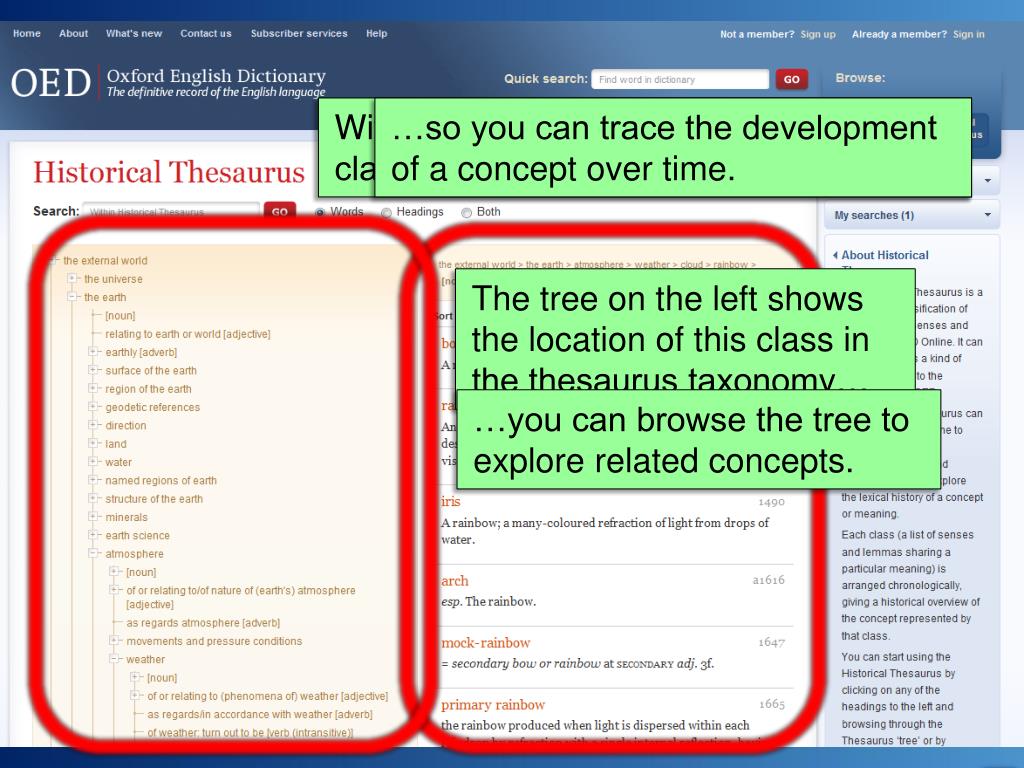Select the "Both" radio button
The height and width of the screenshot is (768, 1024).
[x=464, y=212]
